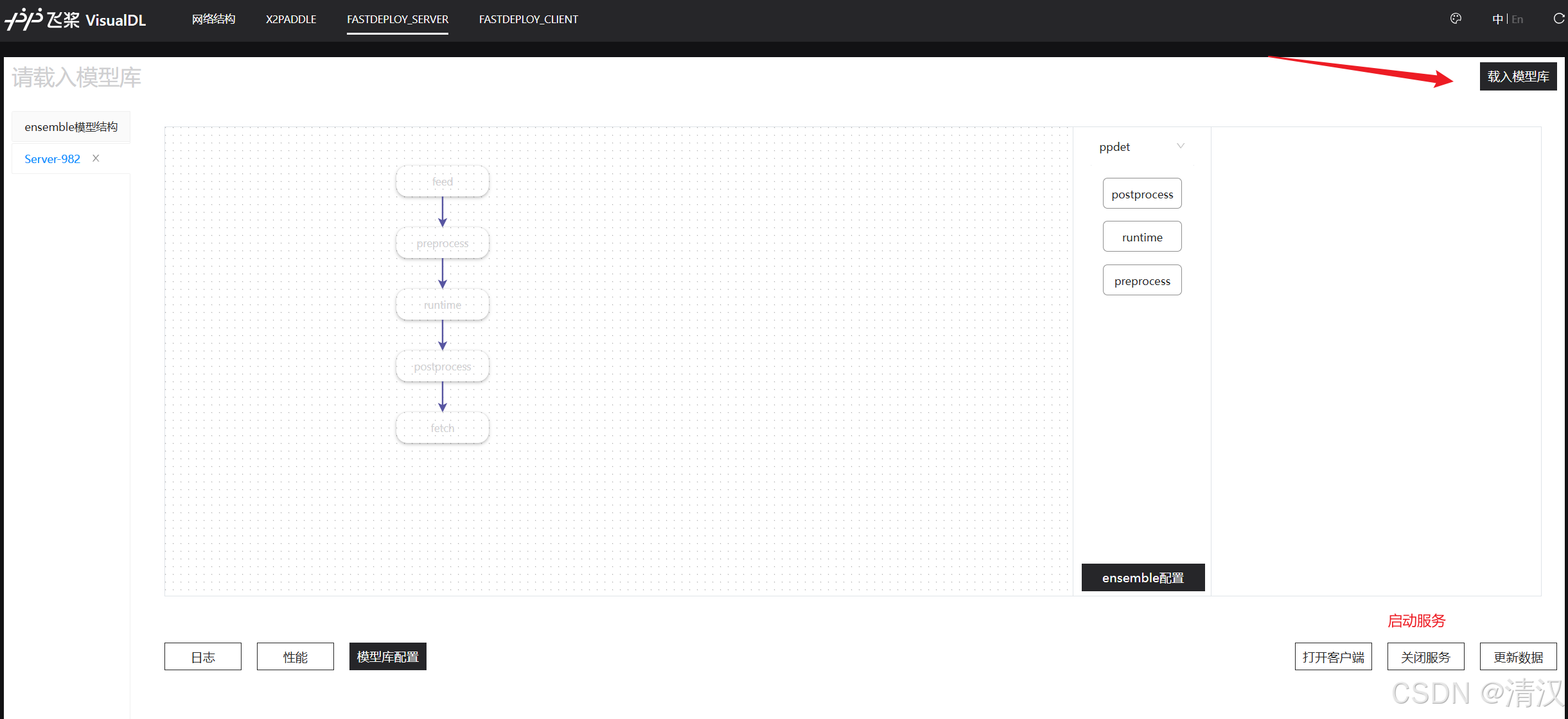Open the theme palette icon
This screenshot has height=719, width=1568.
(1456, 19)
